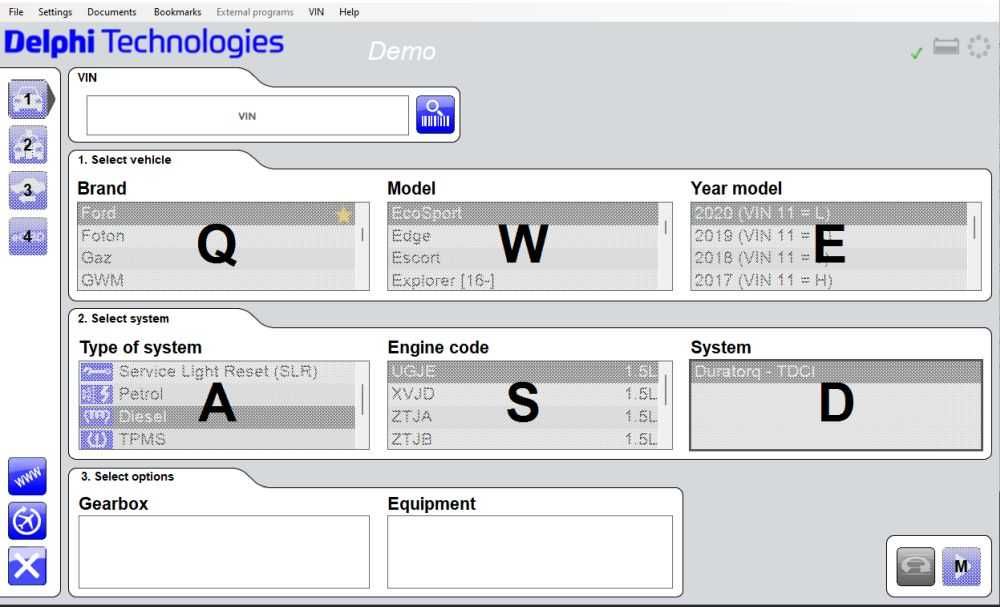Open step 2 sidebar icon
The width and height of the screenshot is (1000, 607).
(28, 145)
